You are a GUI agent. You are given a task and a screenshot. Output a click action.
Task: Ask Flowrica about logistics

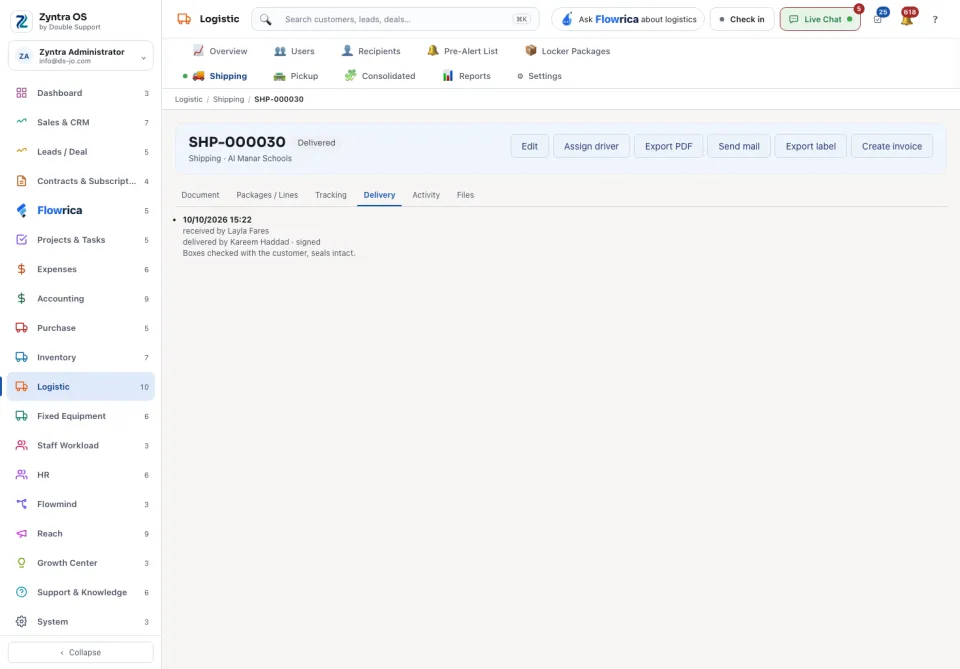628,19
